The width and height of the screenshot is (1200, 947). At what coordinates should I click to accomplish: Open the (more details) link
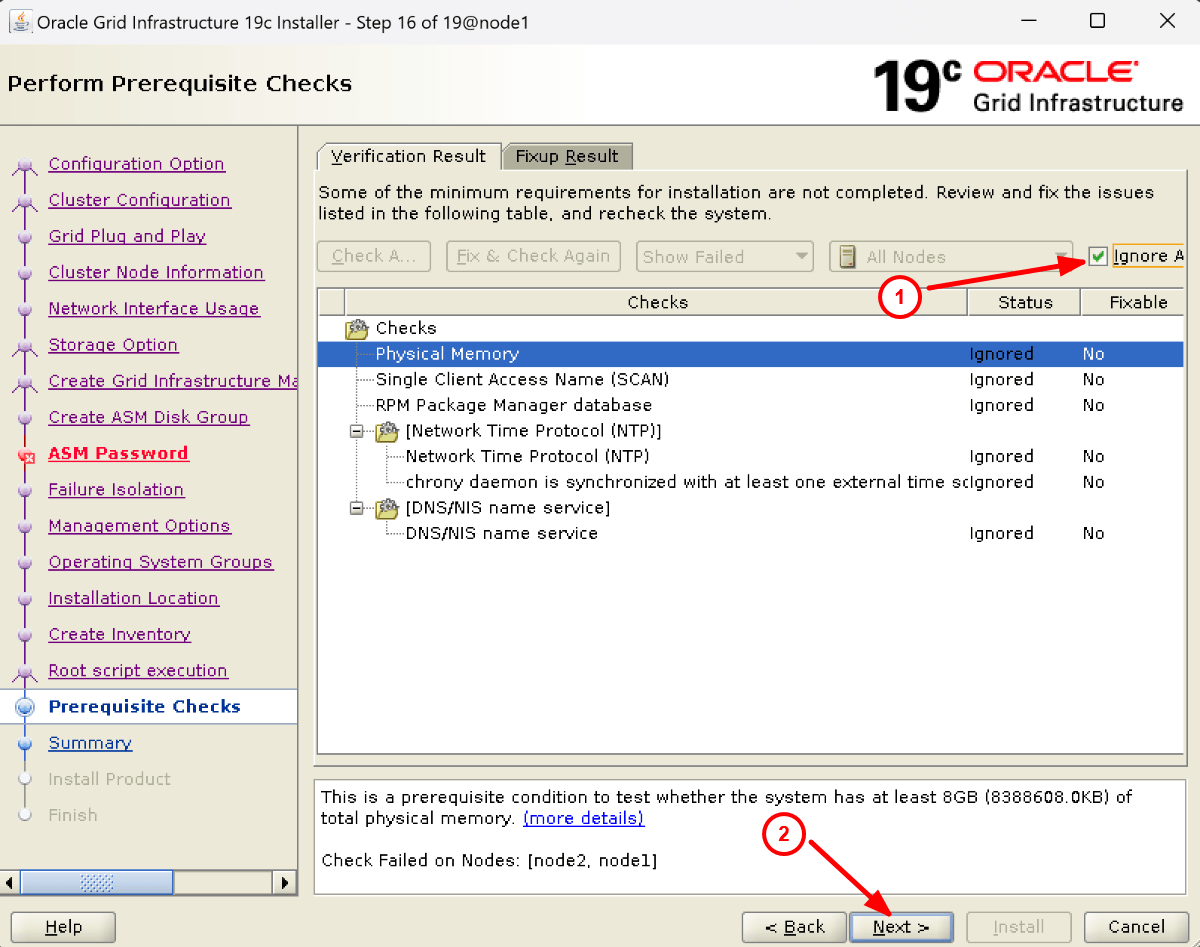pyautogui.click(x=583, y=818)
